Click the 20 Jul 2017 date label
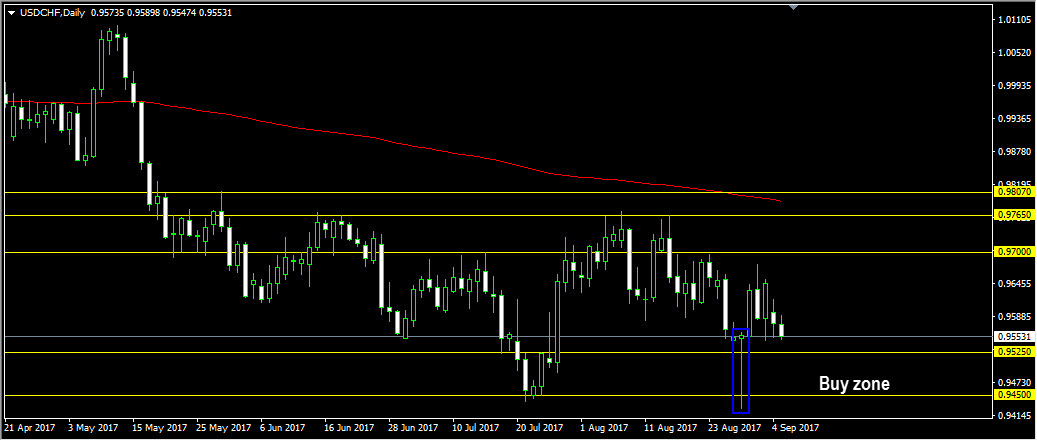The image size is (1037, 441). [538, 428]
